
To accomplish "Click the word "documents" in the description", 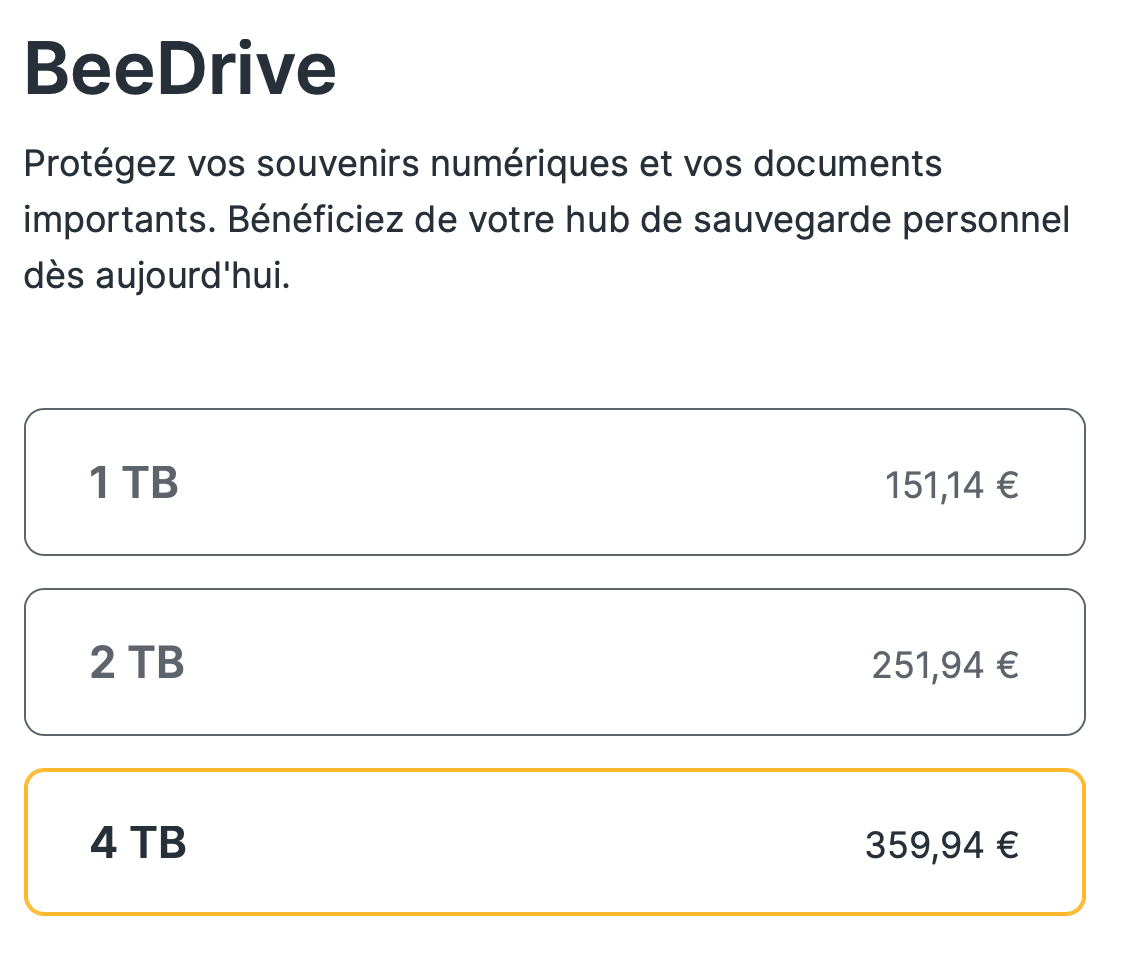I will 847,163.
